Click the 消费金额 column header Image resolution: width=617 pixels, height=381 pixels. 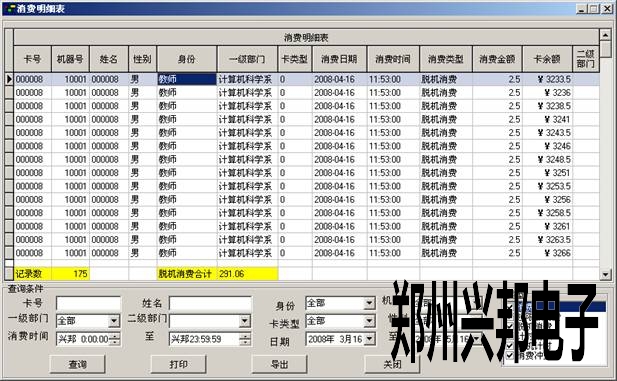tap(497, 59)
